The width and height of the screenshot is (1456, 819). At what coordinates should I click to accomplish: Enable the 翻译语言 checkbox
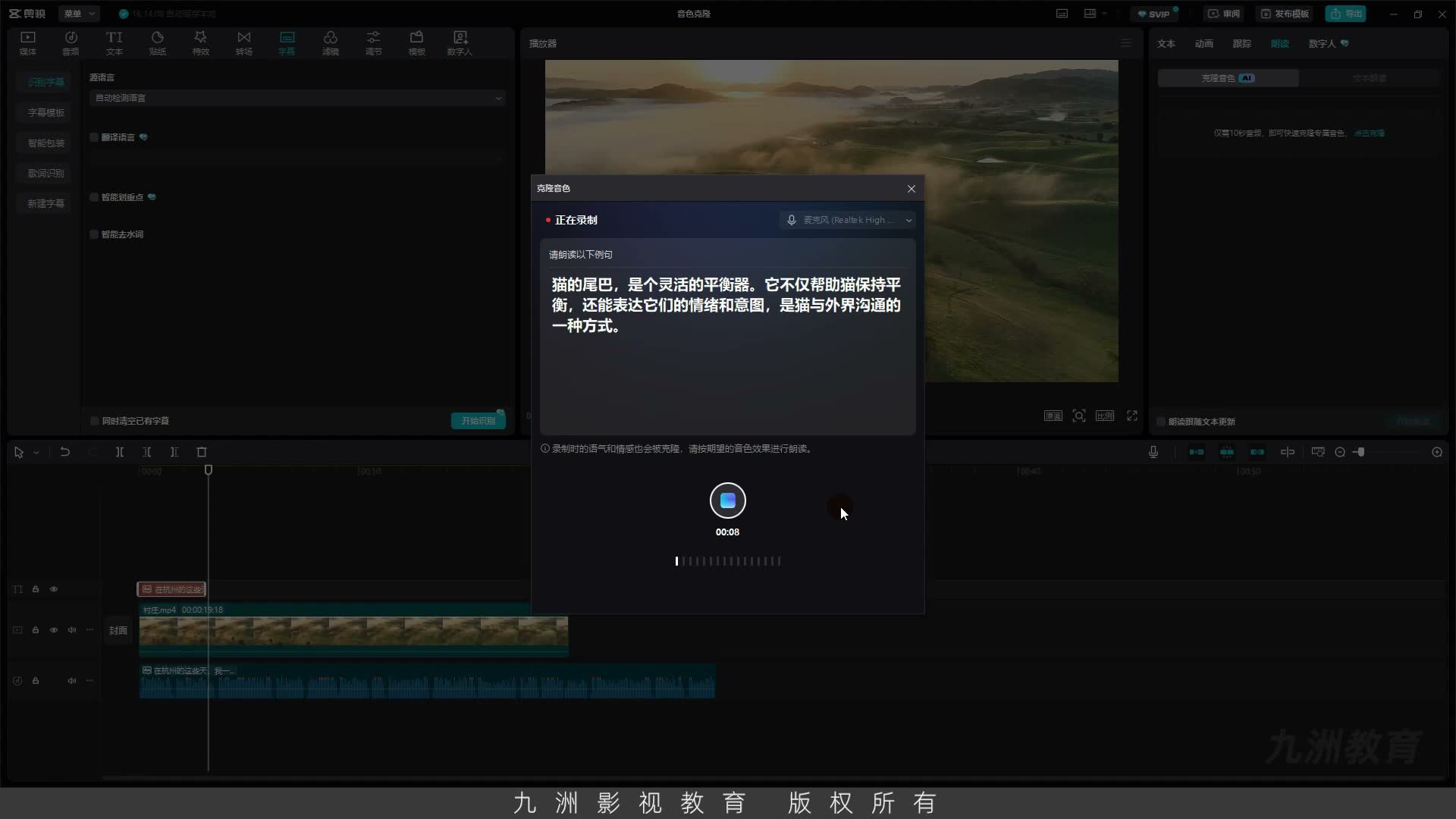(x=94, y=137)
